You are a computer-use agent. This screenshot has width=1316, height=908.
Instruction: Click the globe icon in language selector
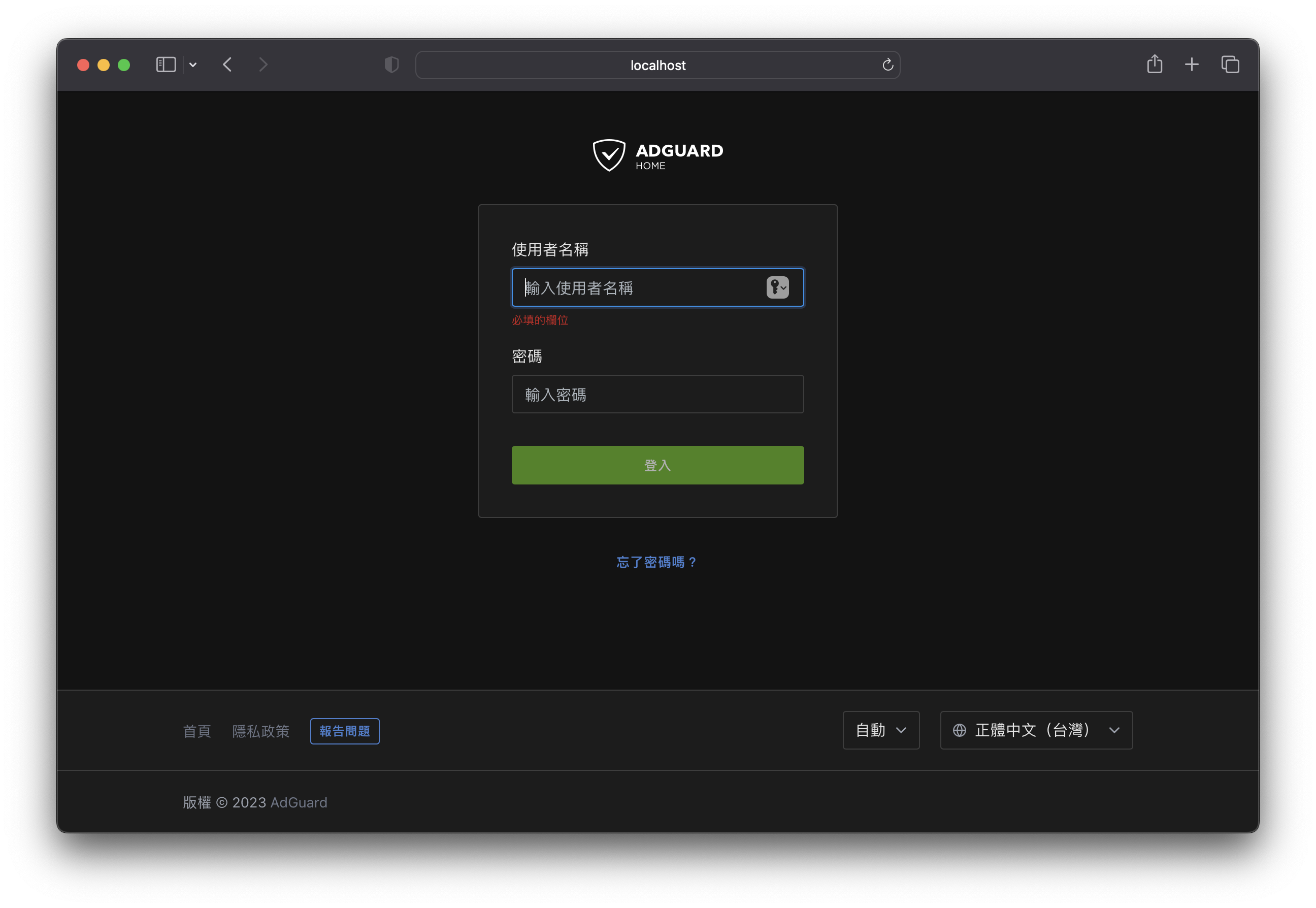tap(960, 730)
